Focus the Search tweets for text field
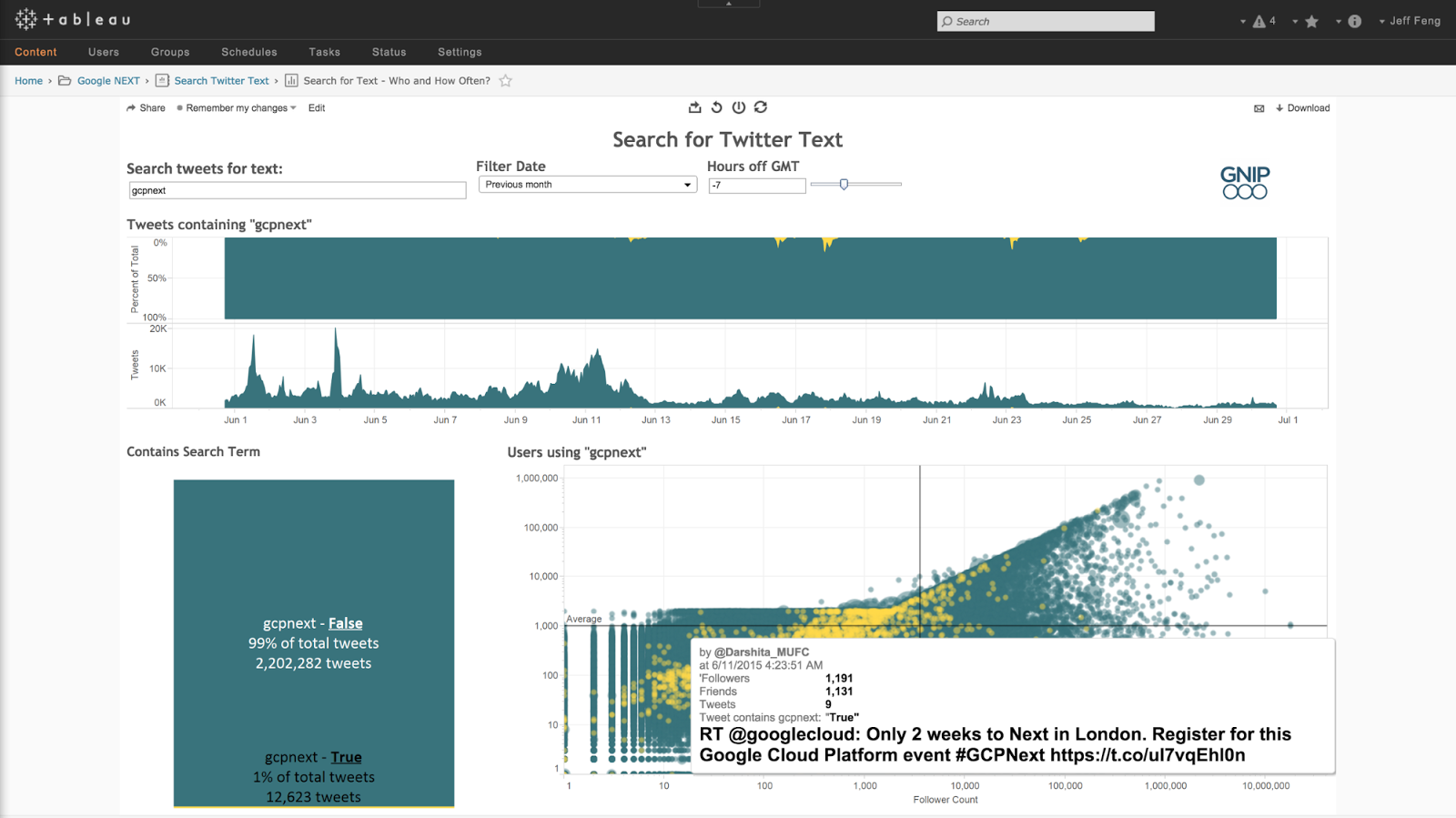 (298, 191)
